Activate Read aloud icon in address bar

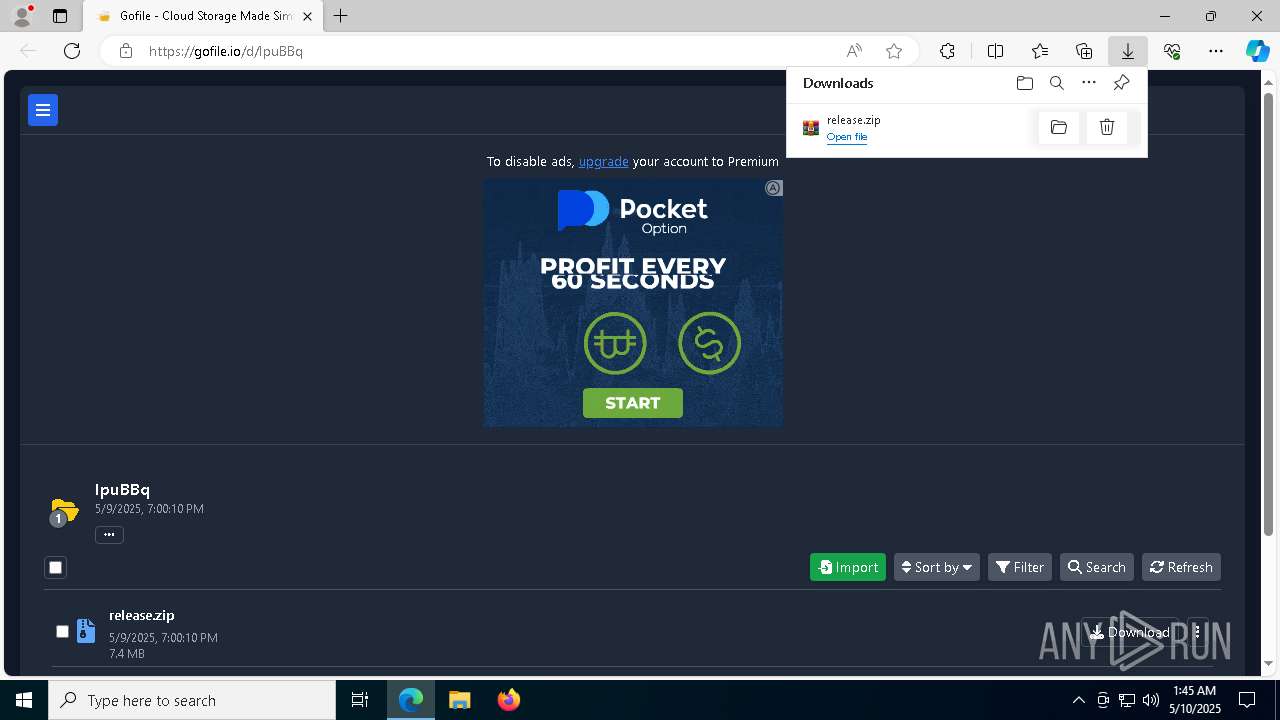[854, 51]
